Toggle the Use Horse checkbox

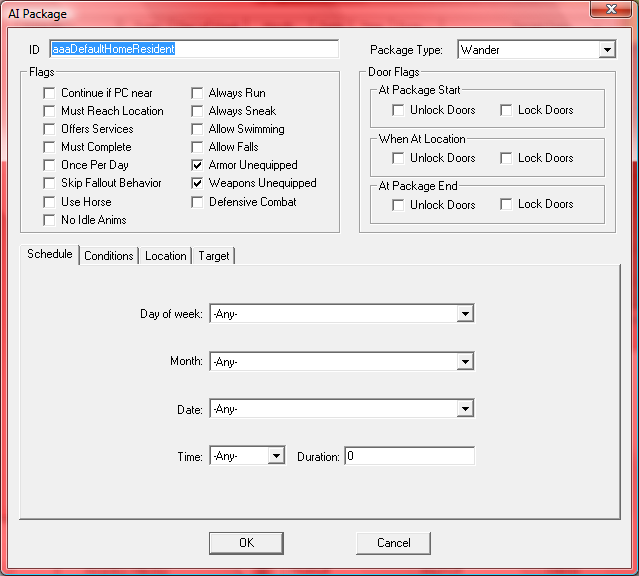[x=50, y=201]
